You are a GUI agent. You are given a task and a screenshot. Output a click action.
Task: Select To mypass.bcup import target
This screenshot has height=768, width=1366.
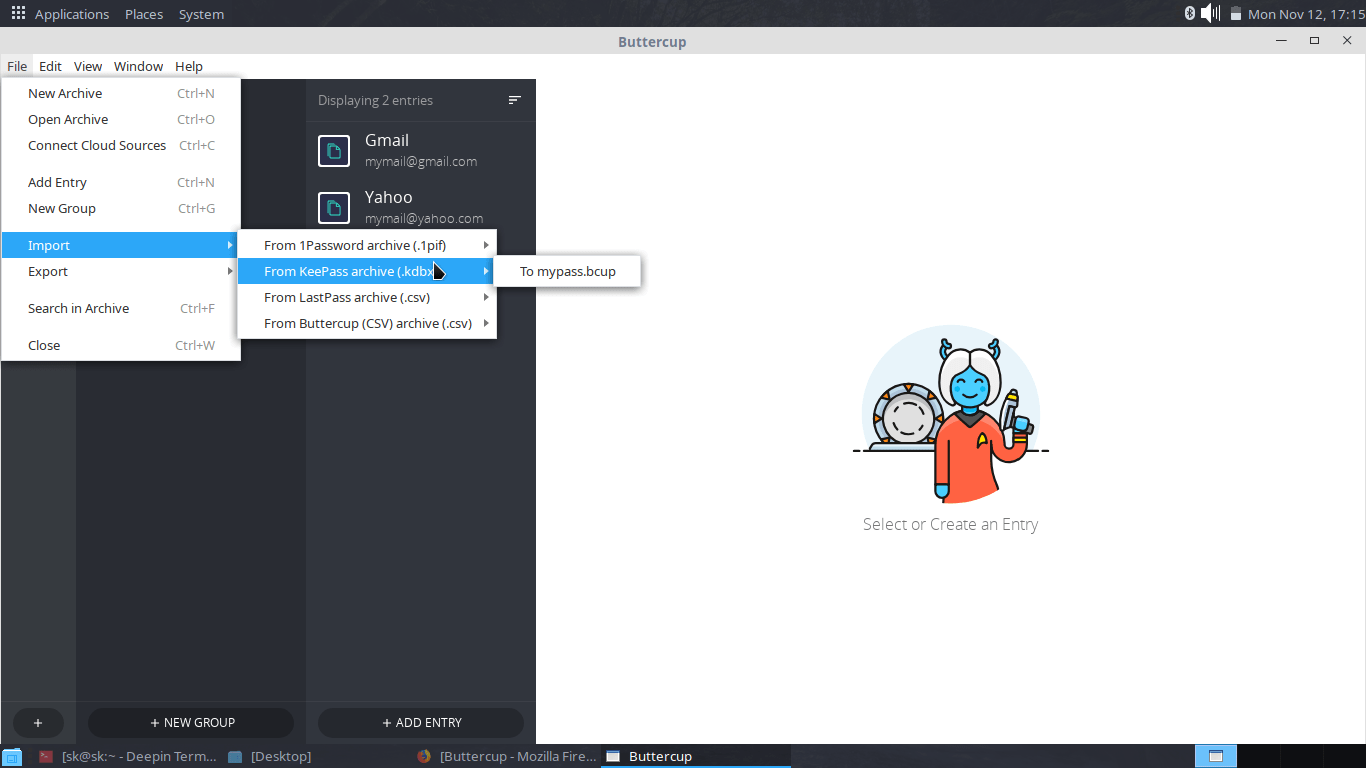click(567, 271)
